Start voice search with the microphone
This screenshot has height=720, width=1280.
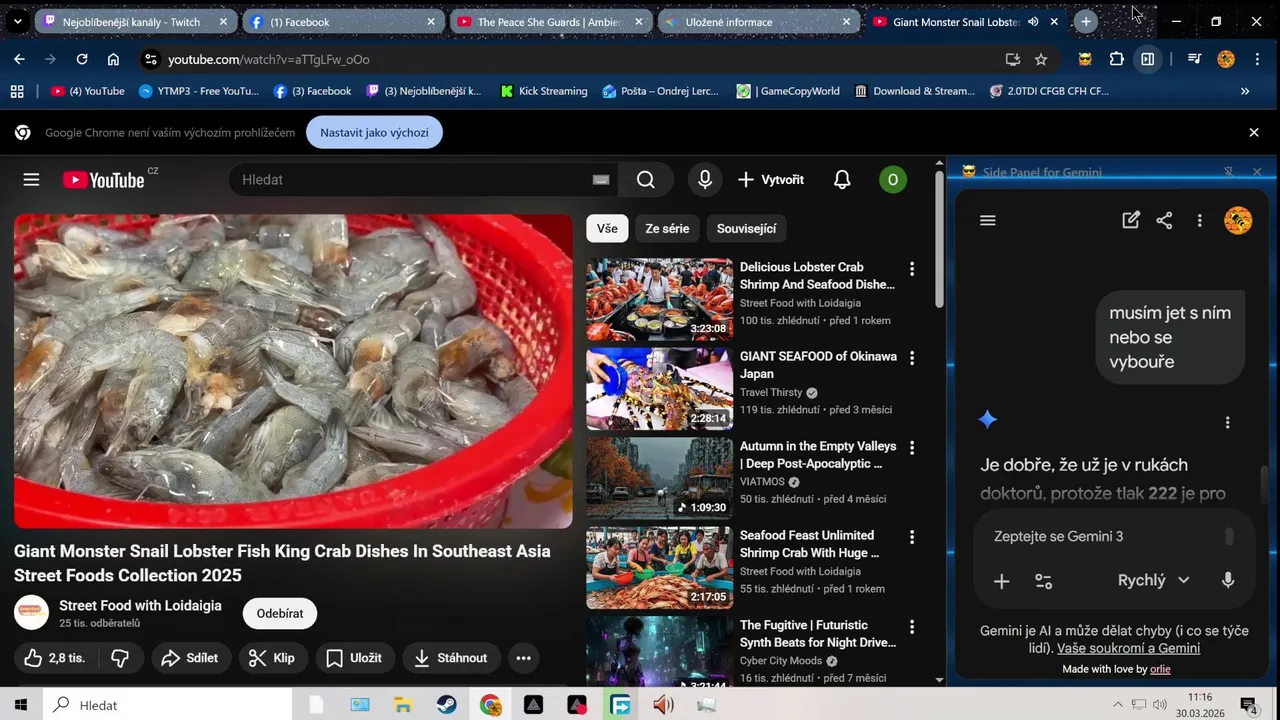coord(705,180)
